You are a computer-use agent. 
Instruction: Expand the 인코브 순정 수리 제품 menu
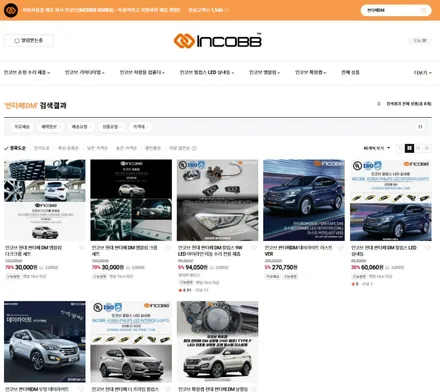pos(27,72)
